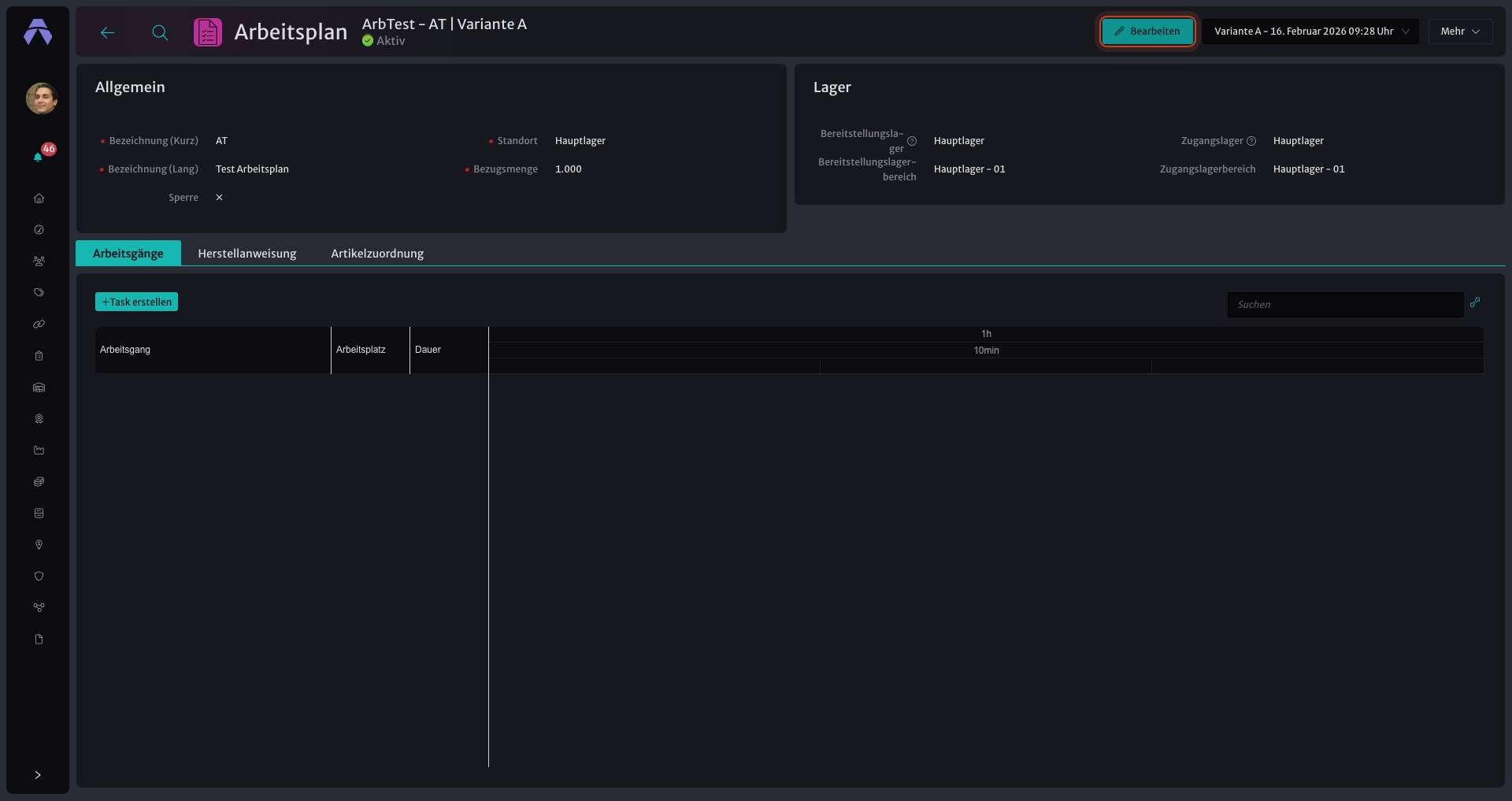The width and height of the screenshot is (1512, 801).
Task: Open the dashboard gauge icon in sidebar
Action: (x=39, y=230)
